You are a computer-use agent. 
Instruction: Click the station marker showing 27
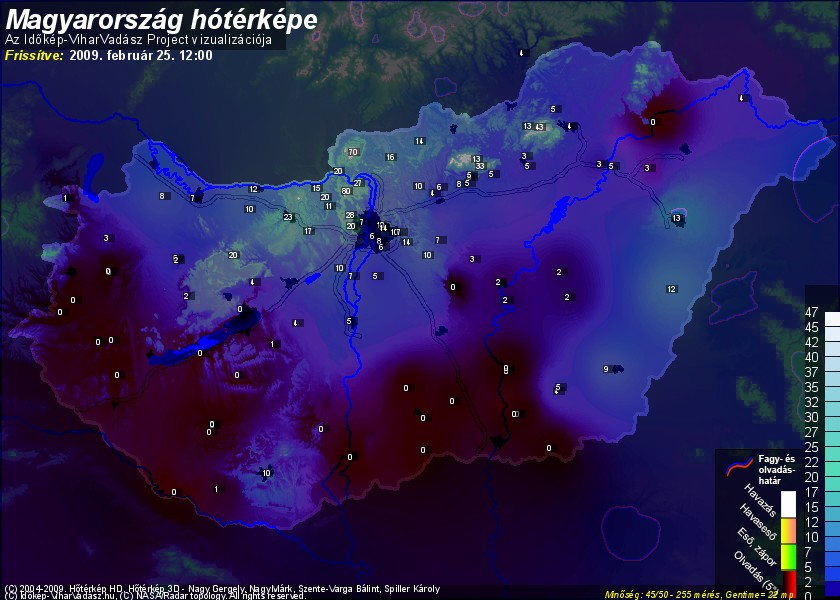(x=357, y=183)
